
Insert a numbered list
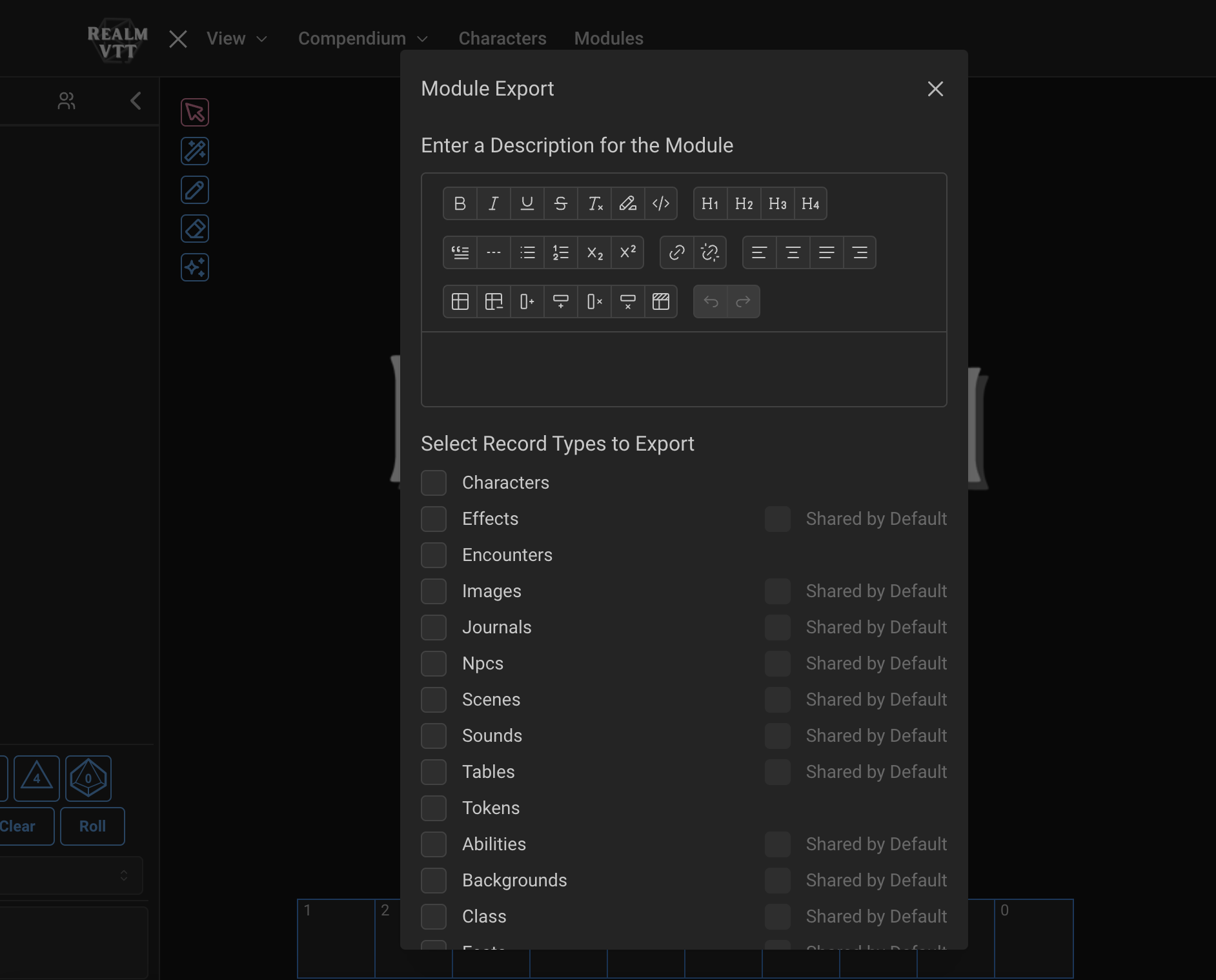point(560,252)
